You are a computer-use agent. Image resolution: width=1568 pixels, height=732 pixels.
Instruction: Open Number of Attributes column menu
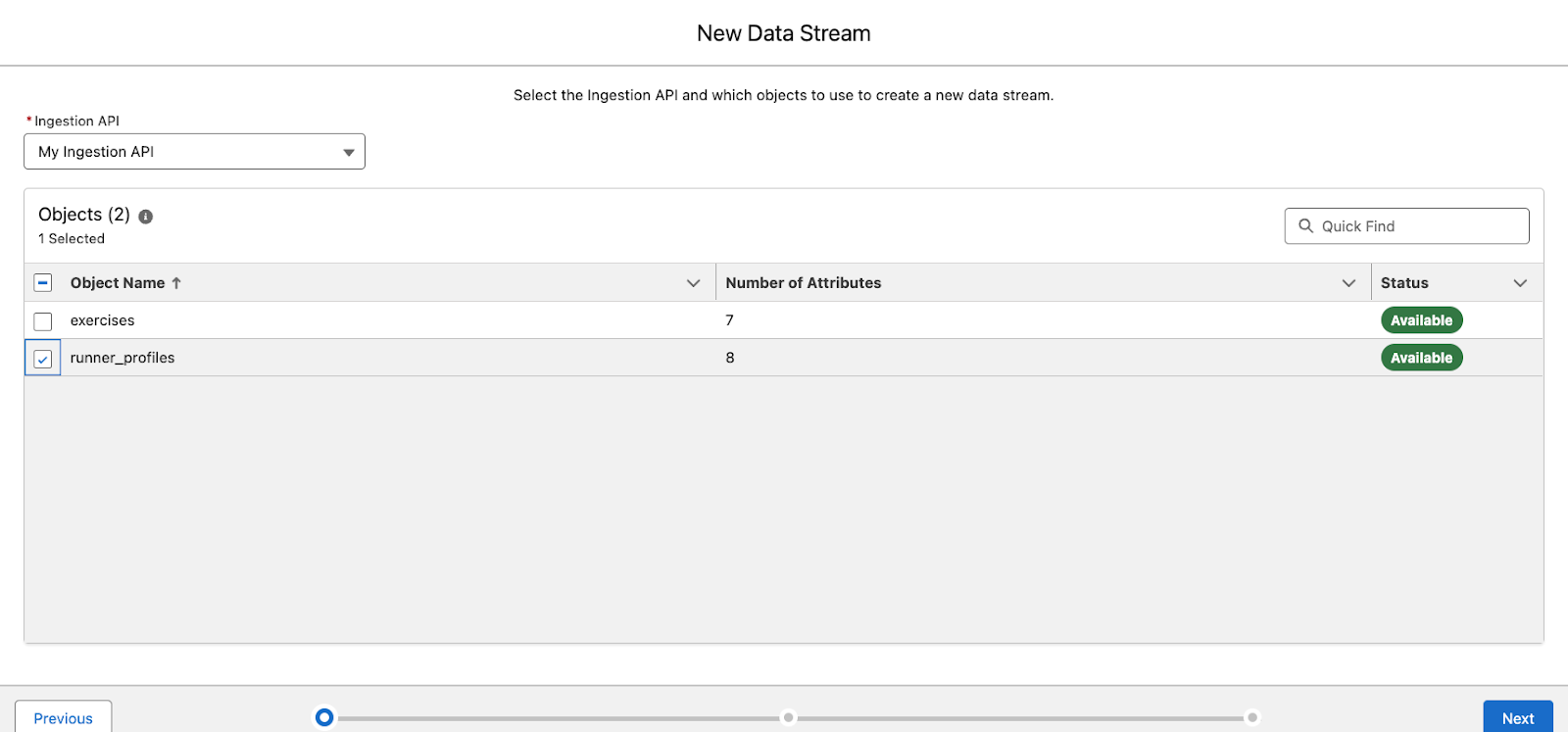click(1348, 283)
